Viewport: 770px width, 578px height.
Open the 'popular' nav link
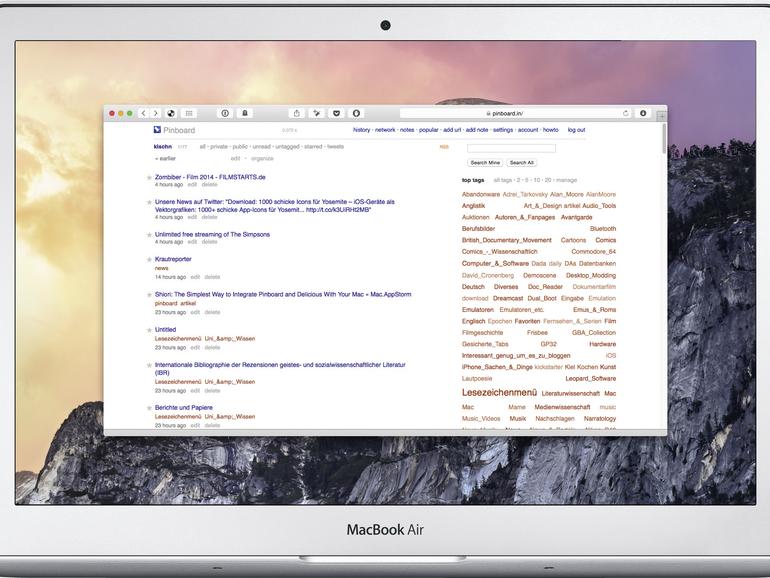coord(428,130)
